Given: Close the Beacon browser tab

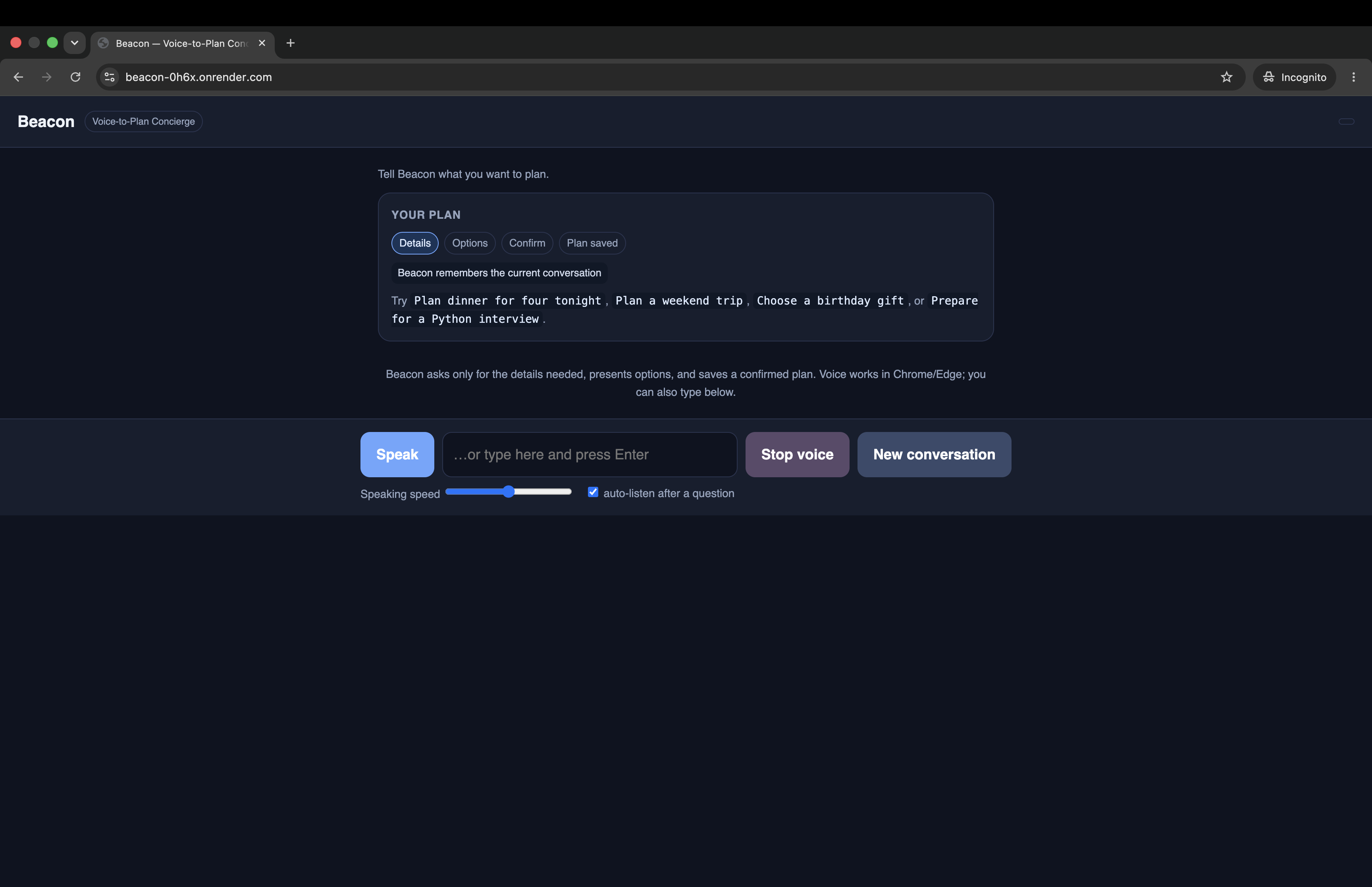Looking at the screenshot, I should coord(262,43).
